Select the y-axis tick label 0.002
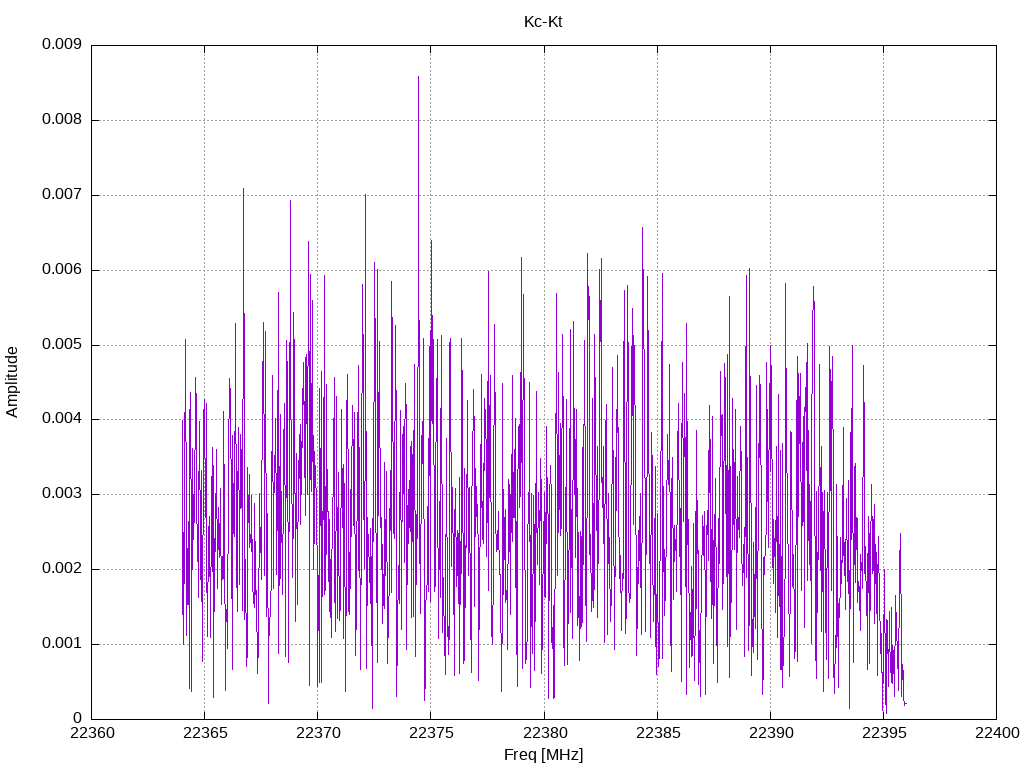Screen dimensions: 1024x768 62,568
